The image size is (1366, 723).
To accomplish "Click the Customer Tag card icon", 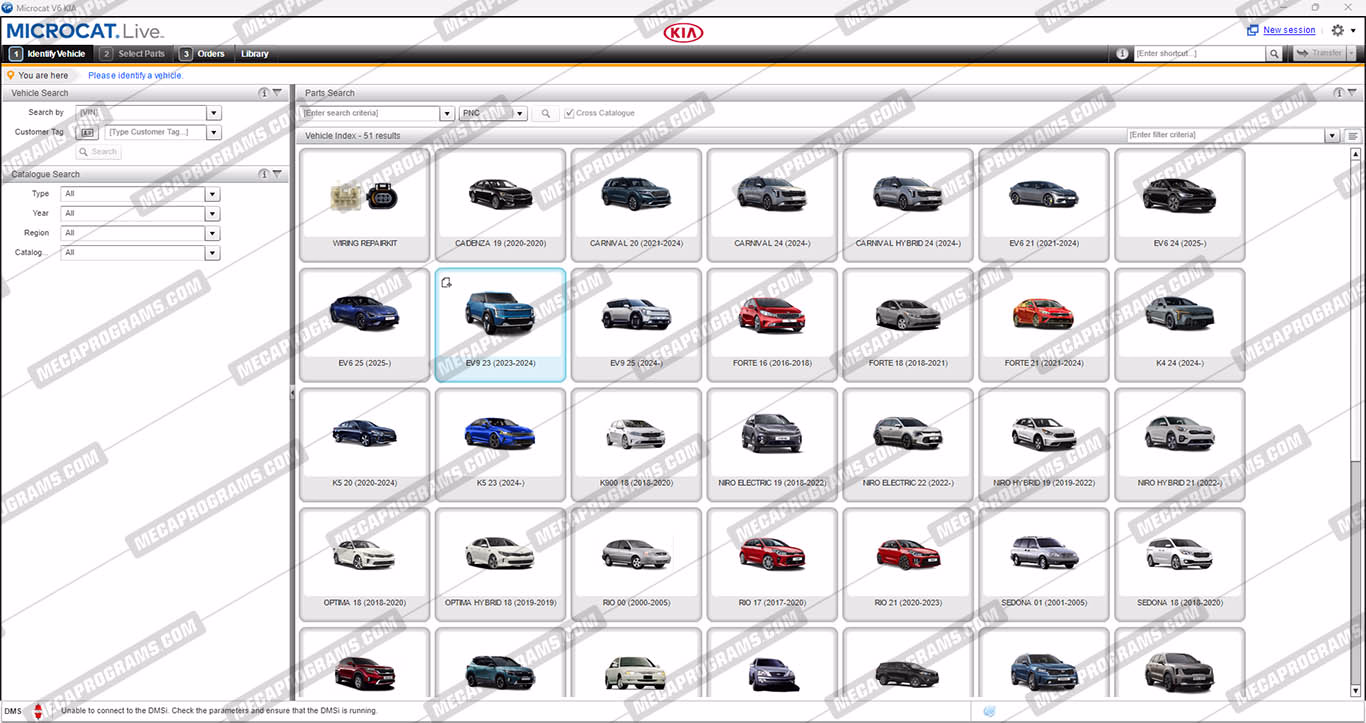I will (87, 132).
